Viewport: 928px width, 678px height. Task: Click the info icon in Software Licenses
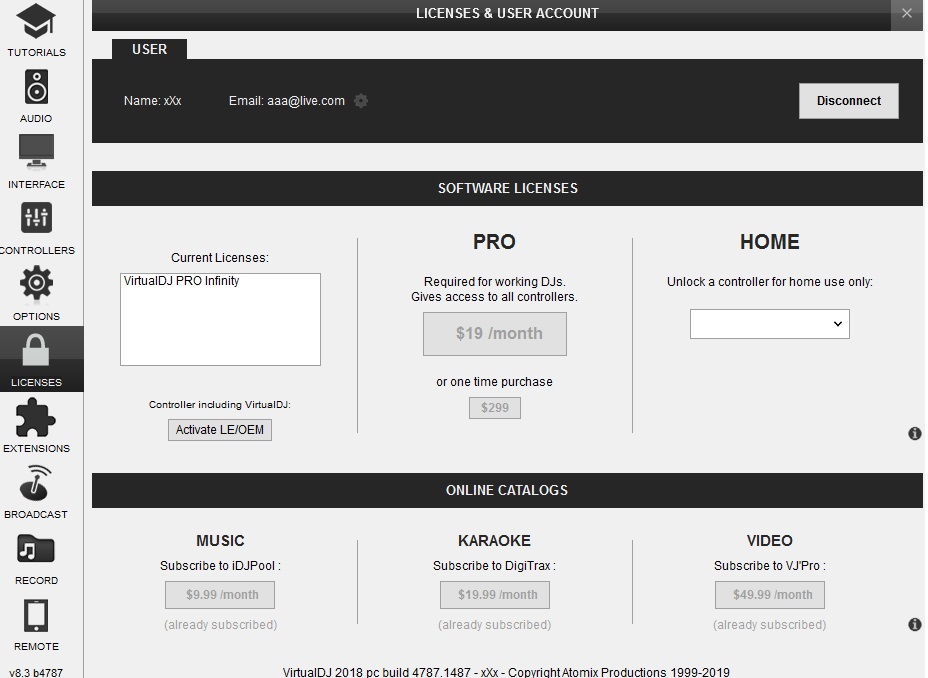coord(914,434)
